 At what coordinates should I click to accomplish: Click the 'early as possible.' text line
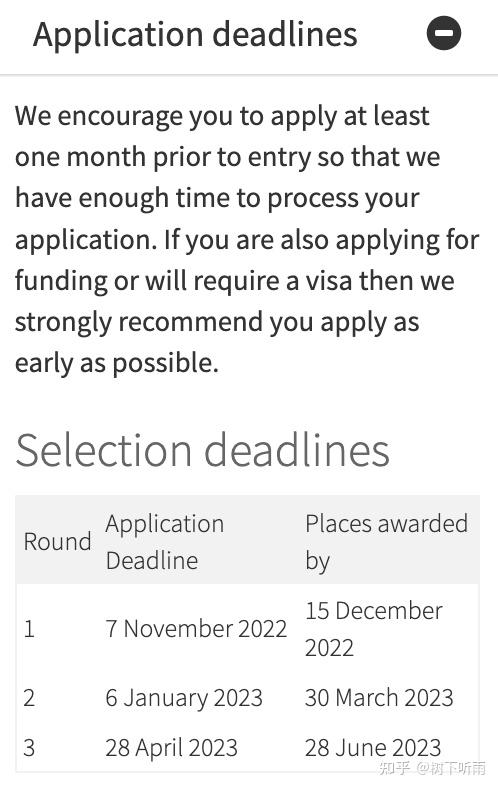tap(117, 363)
